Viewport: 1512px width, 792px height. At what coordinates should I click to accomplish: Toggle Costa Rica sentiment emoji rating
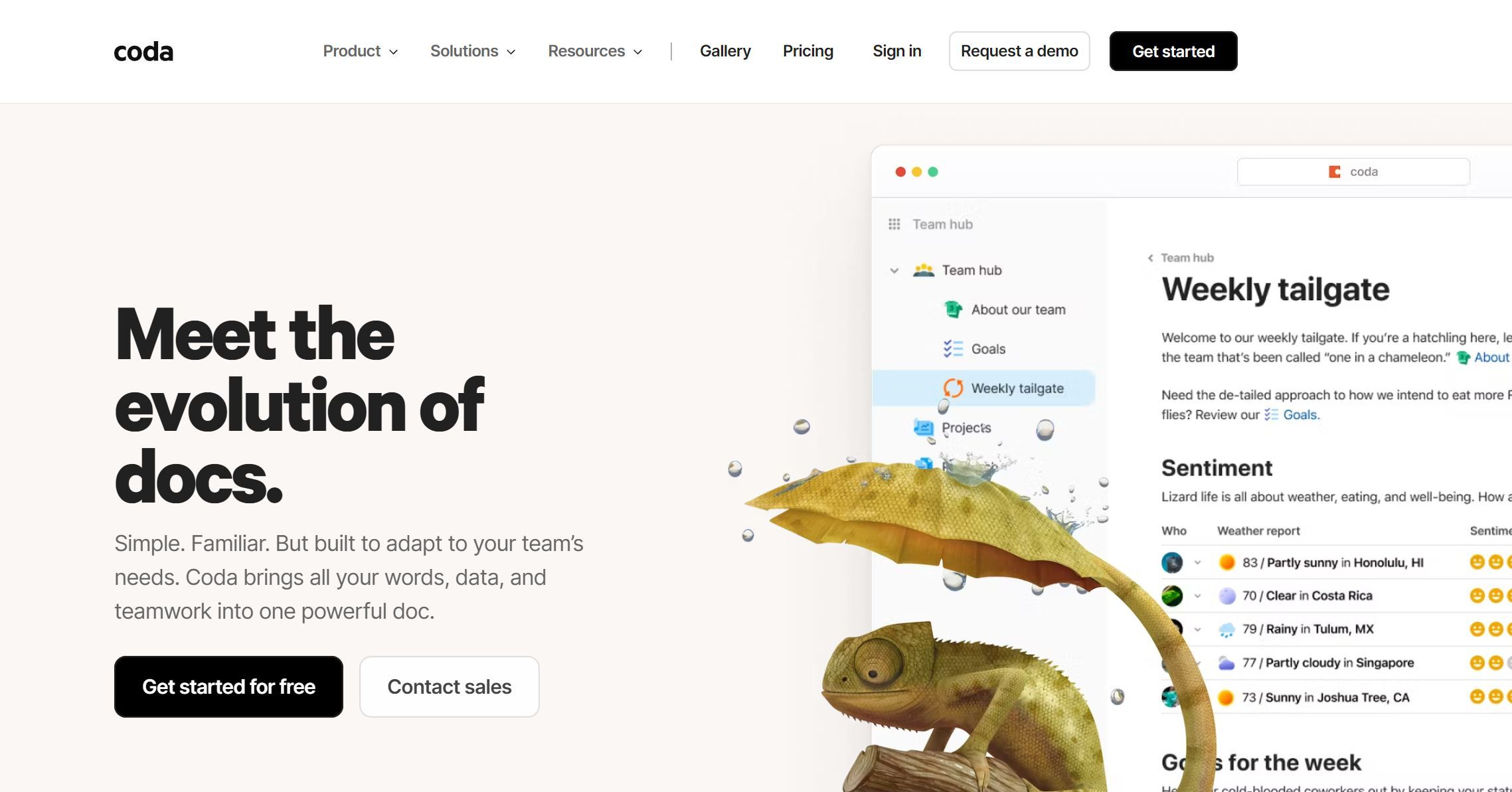1477,595
